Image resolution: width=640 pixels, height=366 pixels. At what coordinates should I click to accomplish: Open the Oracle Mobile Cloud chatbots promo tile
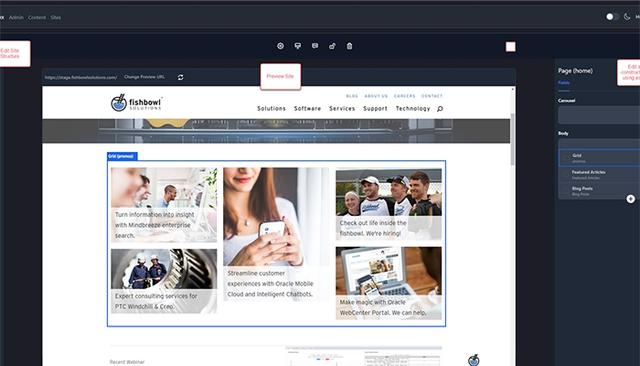click(276, 234)
